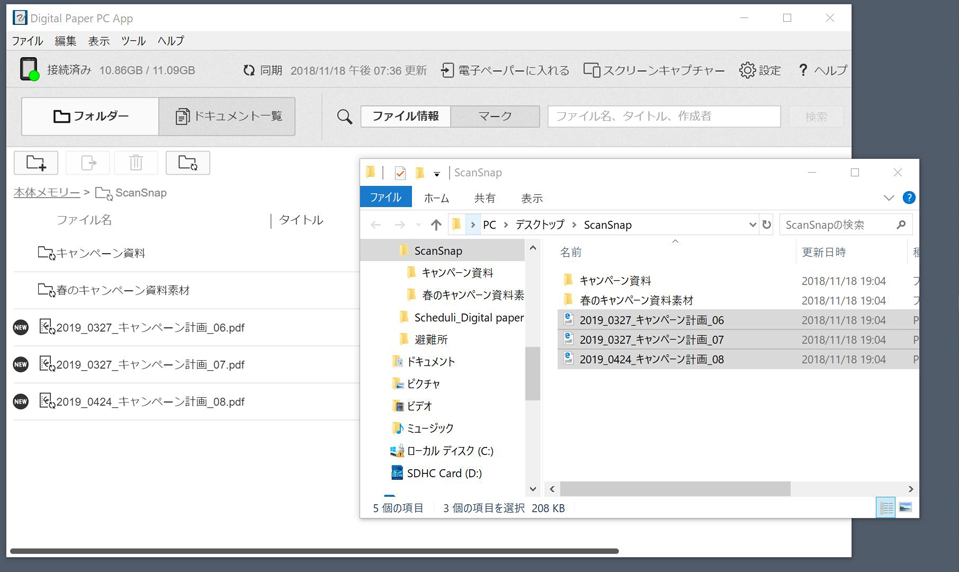Image resolution: width=959 pixels, height=572 pixels.
Task: Switch to フォルダー view tab
Action: (90, 116)
